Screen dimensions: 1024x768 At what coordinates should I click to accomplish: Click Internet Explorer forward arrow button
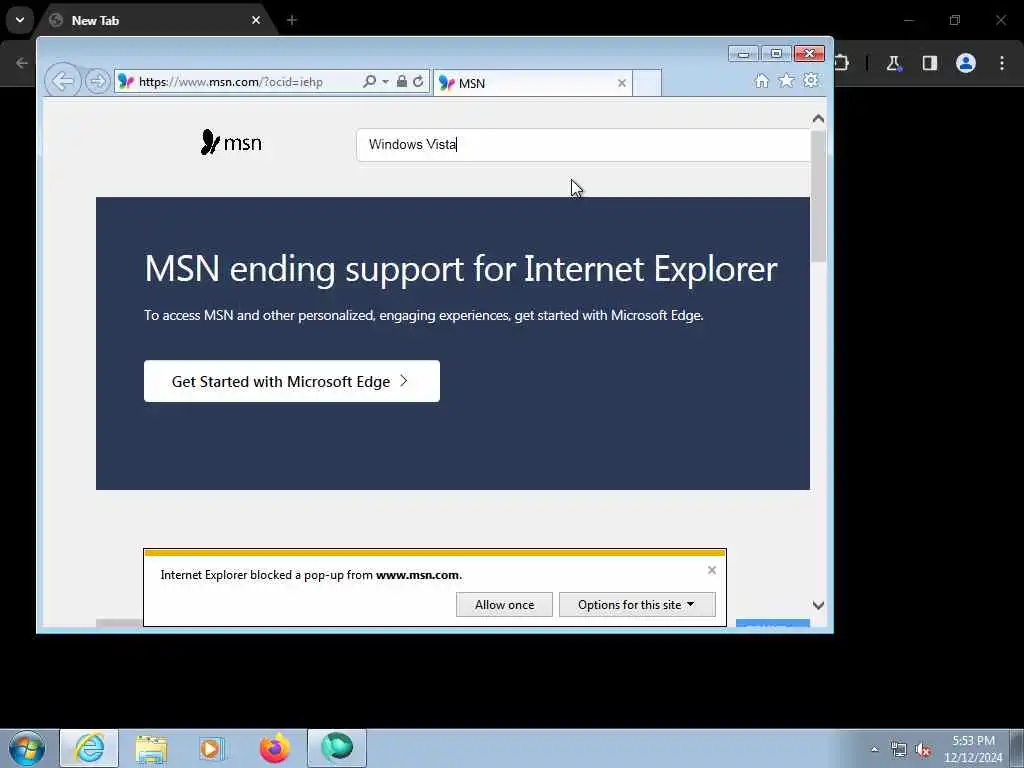[x=97, y=82]
